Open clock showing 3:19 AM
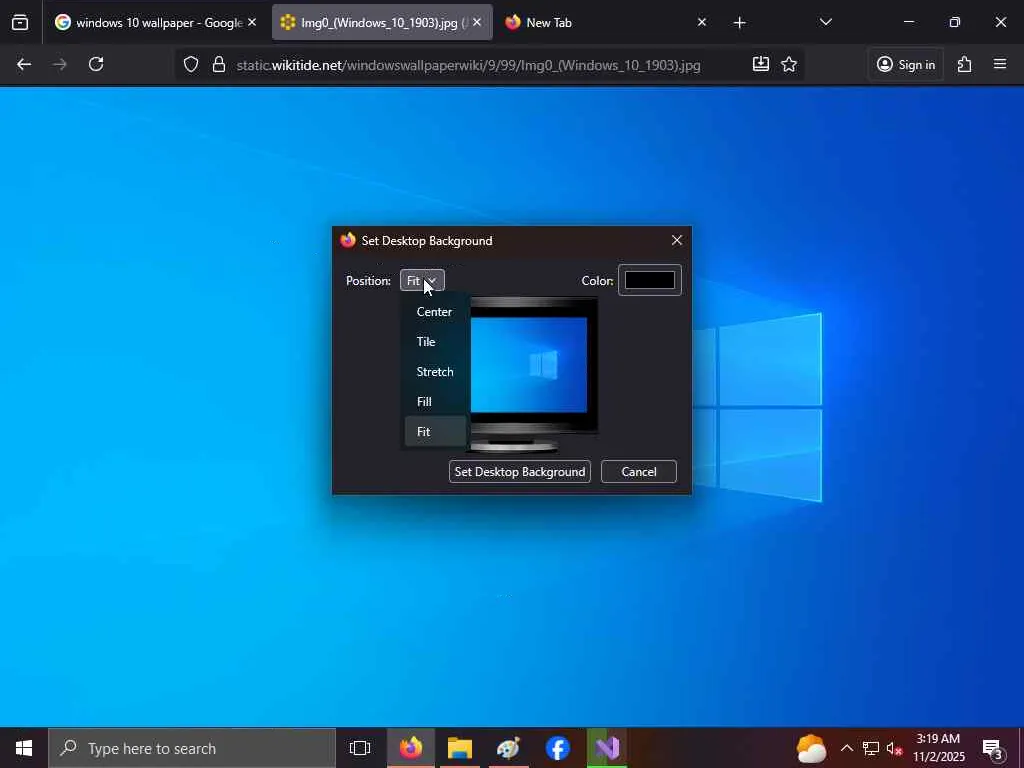 tap(938, 748)
